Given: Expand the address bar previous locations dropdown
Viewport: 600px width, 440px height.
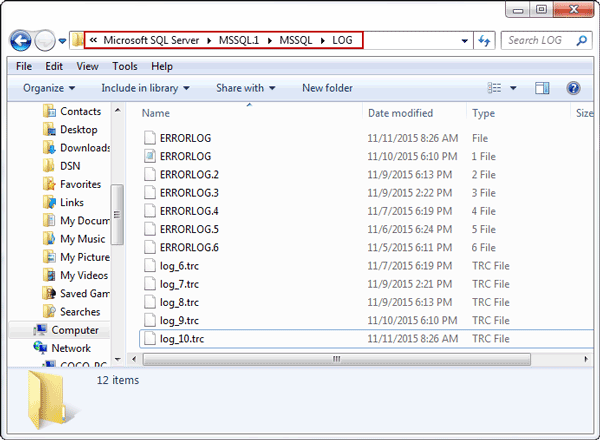Looking at the screenshot, I should (x=465, y=41).
